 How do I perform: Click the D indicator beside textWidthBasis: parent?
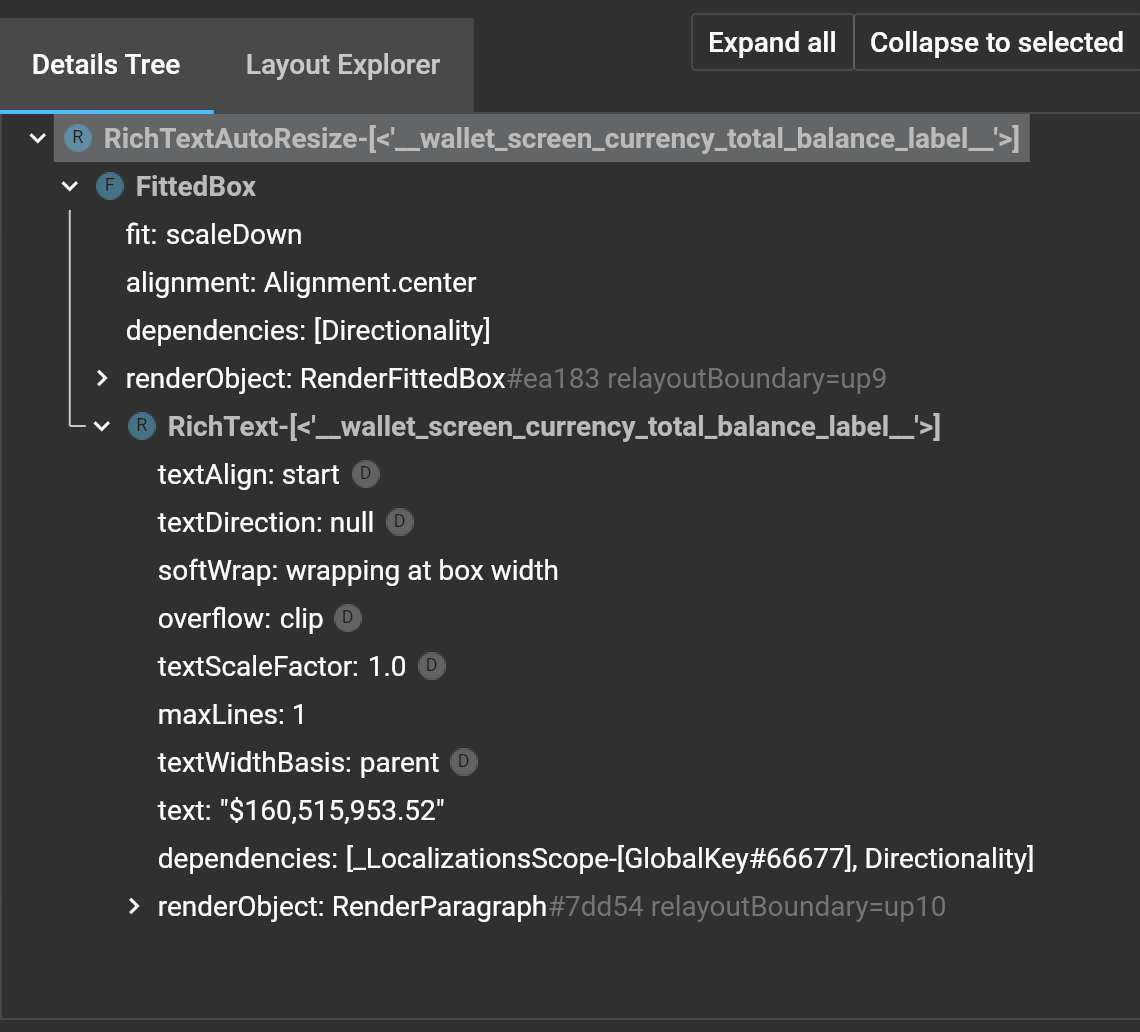pos(462,762)
